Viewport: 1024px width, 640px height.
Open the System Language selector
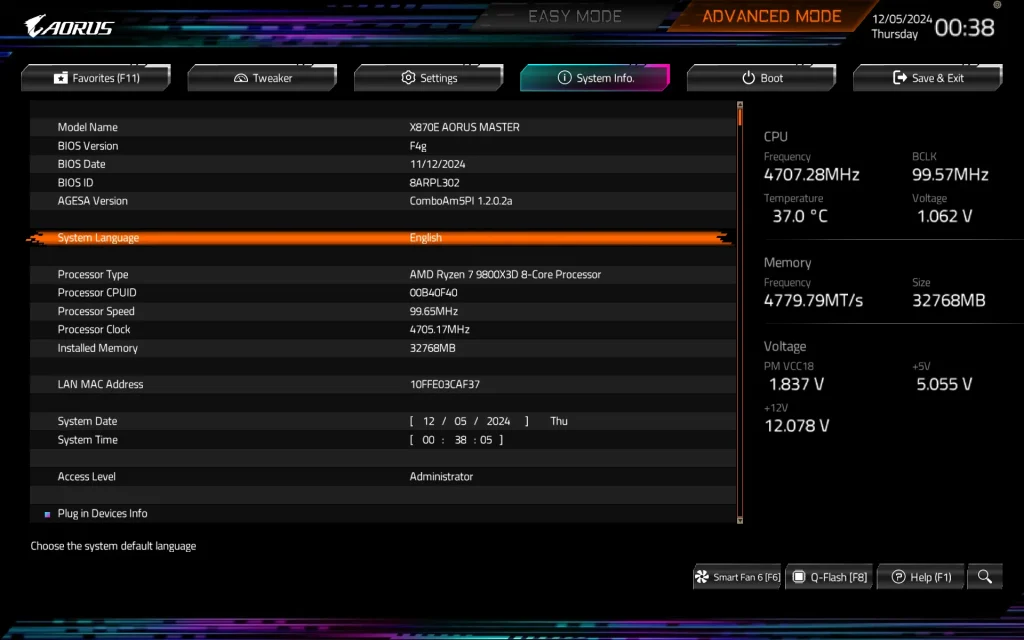click(425, 237)
